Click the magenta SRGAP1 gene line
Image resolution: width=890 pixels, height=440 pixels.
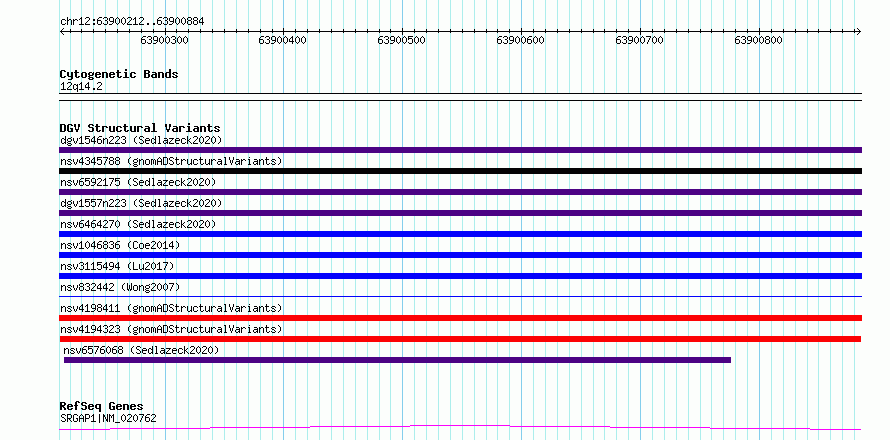click(x=460, y=427)
